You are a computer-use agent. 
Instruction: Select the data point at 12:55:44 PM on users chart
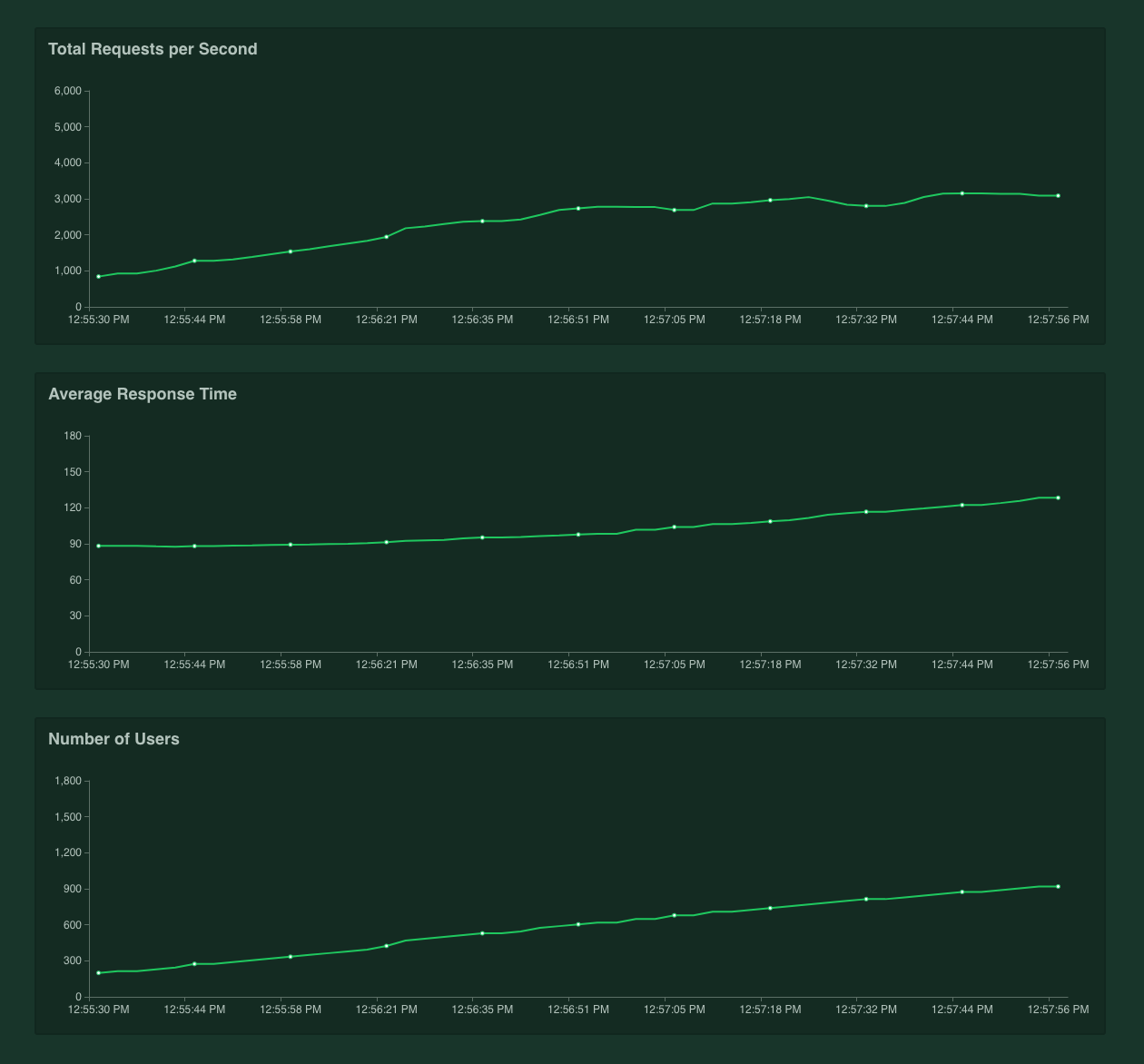pos(194,964)
